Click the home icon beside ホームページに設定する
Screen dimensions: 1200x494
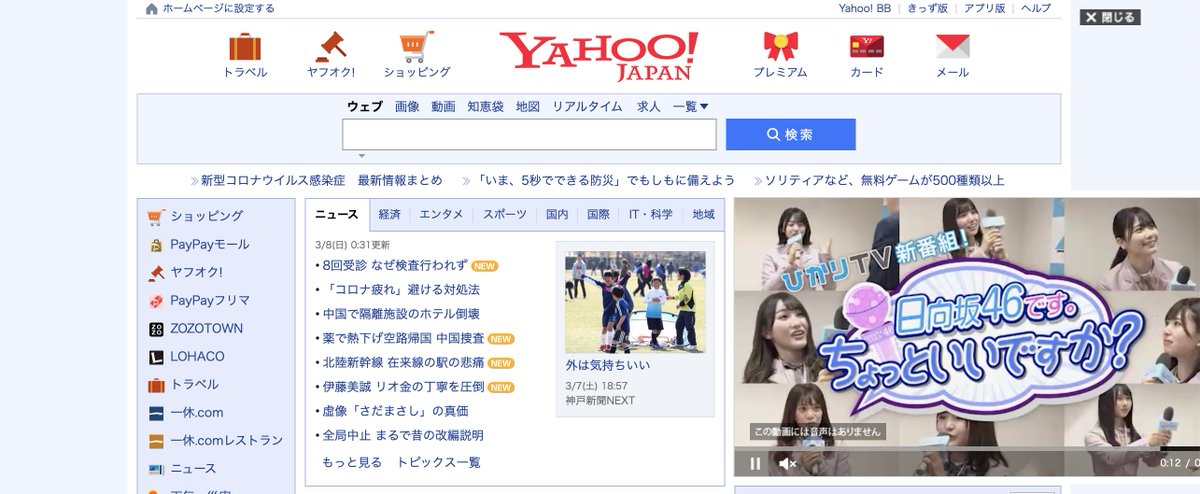coord(151,9)
